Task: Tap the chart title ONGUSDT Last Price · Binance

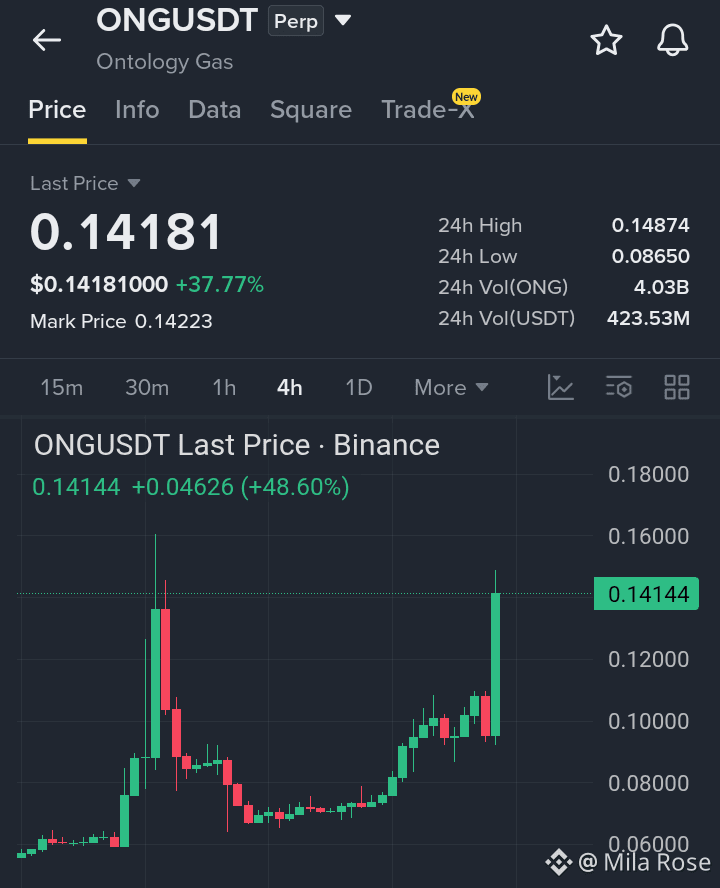Action: pyautogui.click(x=237, y=445)
